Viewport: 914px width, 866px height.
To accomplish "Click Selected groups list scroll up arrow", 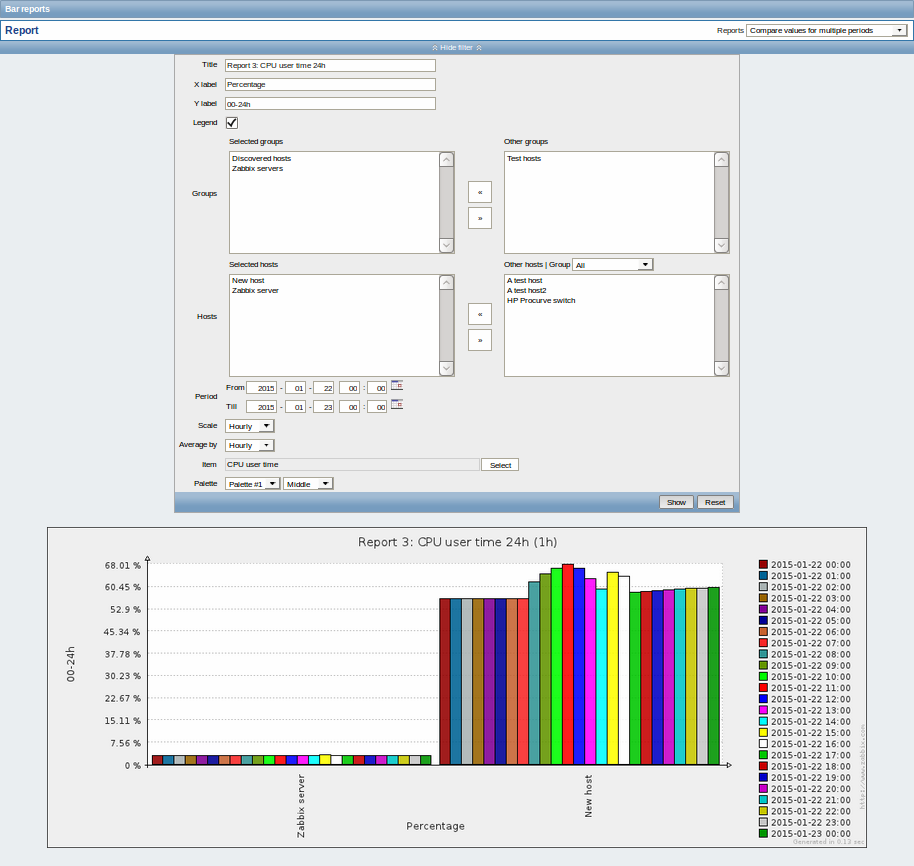I will pos(447,159).
